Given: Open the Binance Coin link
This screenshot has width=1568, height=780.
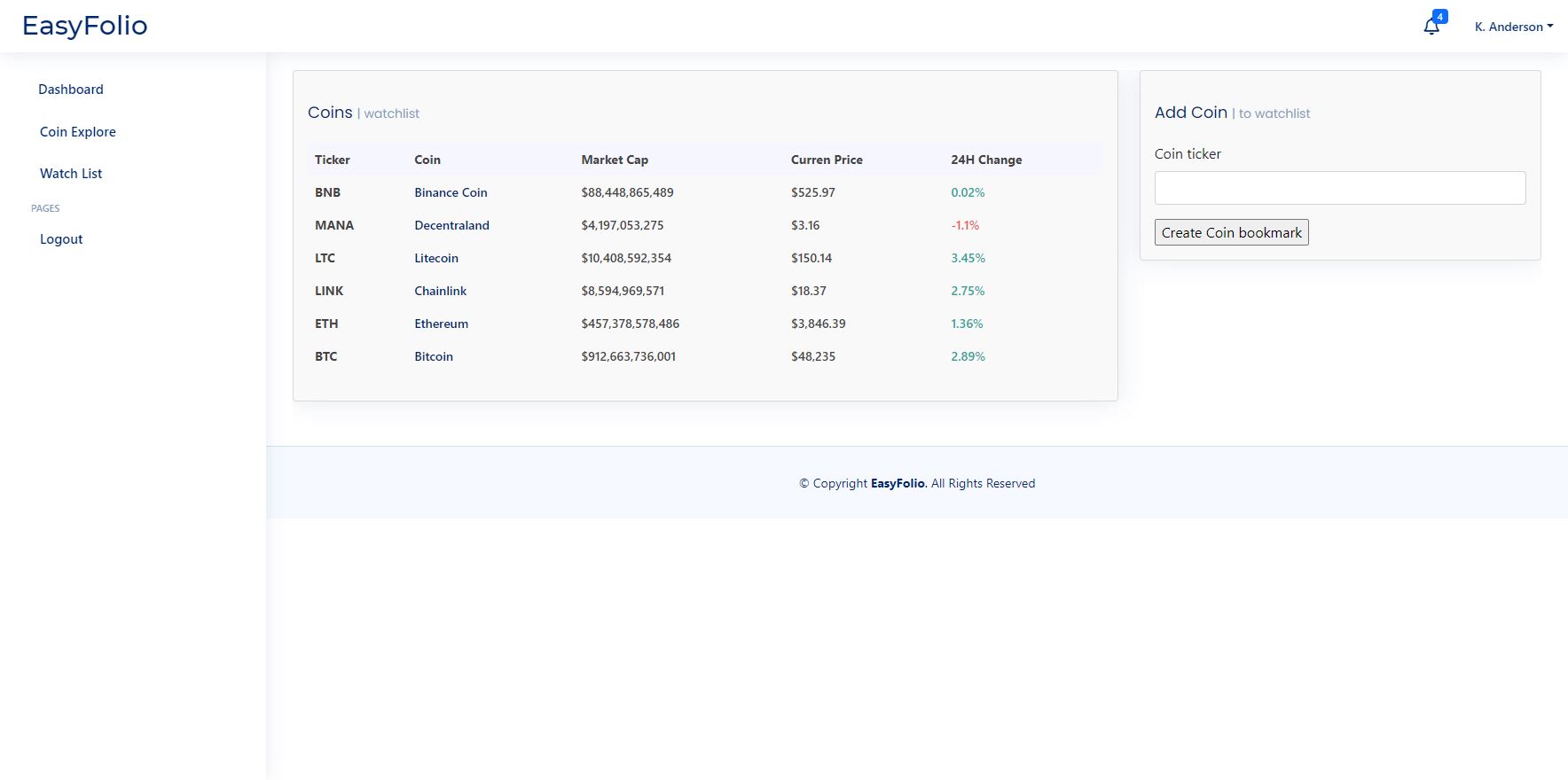Looking at the screenshot, I should 451,192.
